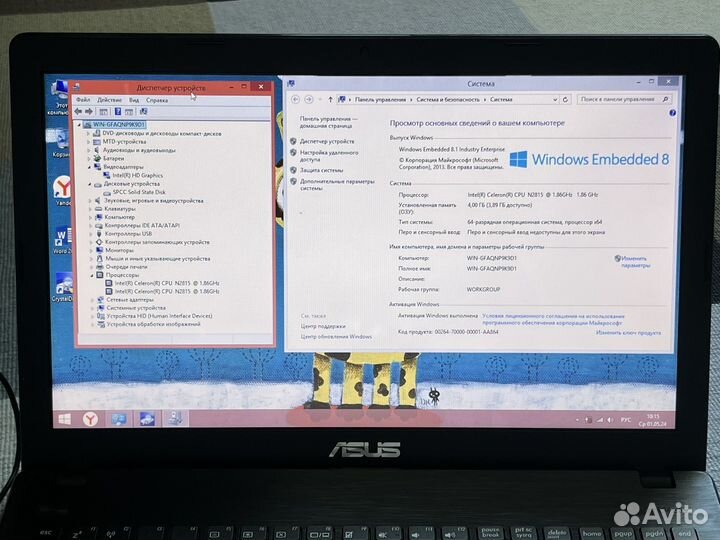Click the Сетевые адаптеры icon
The width and height of the screenshot is (720, 540).
click(101, 299)
